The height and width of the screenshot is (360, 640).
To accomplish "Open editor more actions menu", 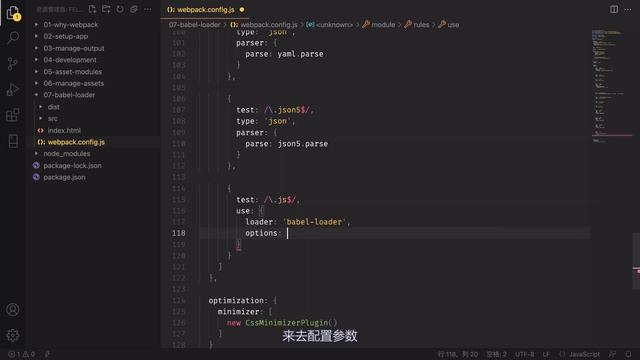I will pos(628,9).
